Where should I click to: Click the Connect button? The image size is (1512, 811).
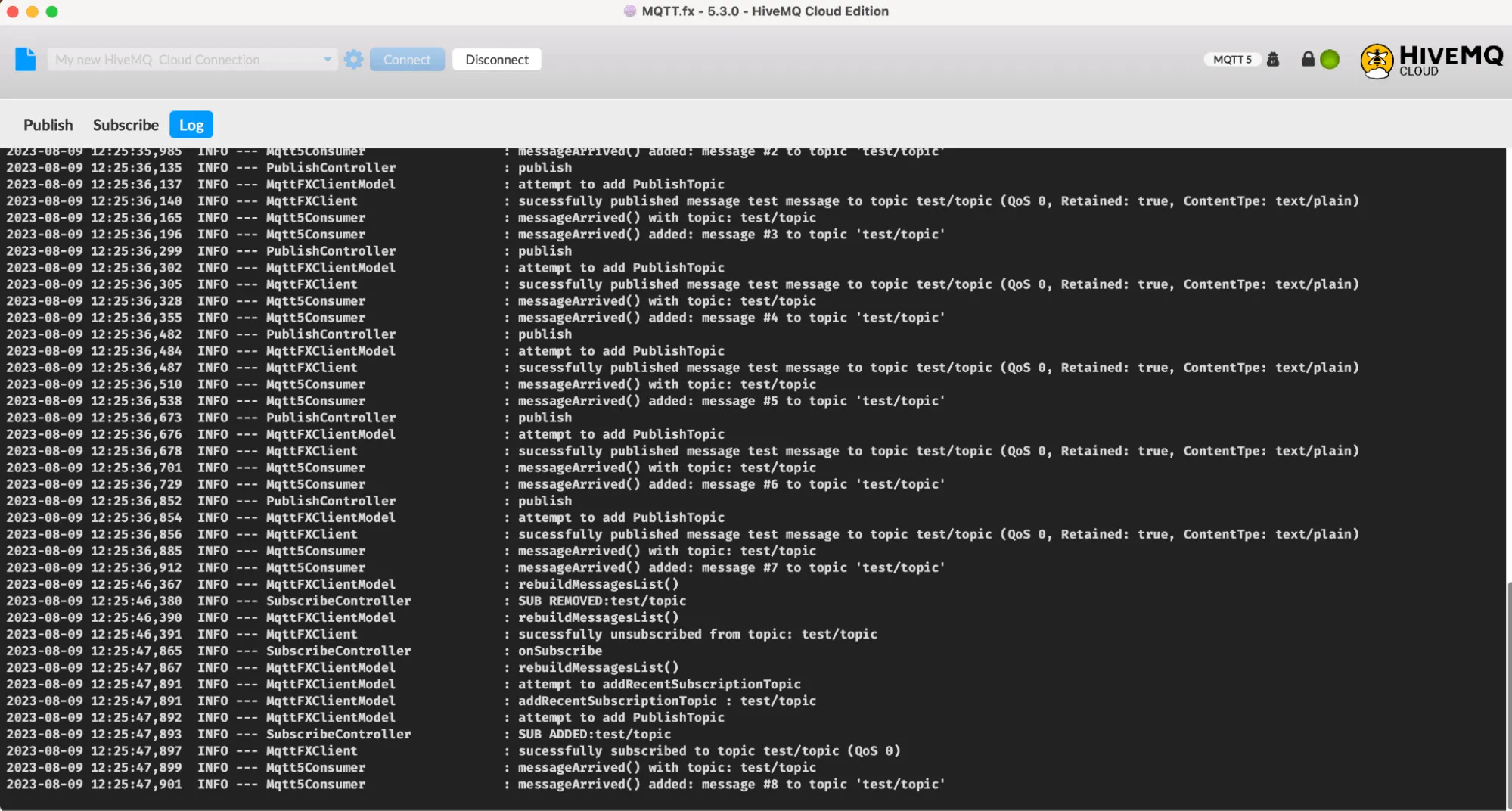click(x=407, y=59)
